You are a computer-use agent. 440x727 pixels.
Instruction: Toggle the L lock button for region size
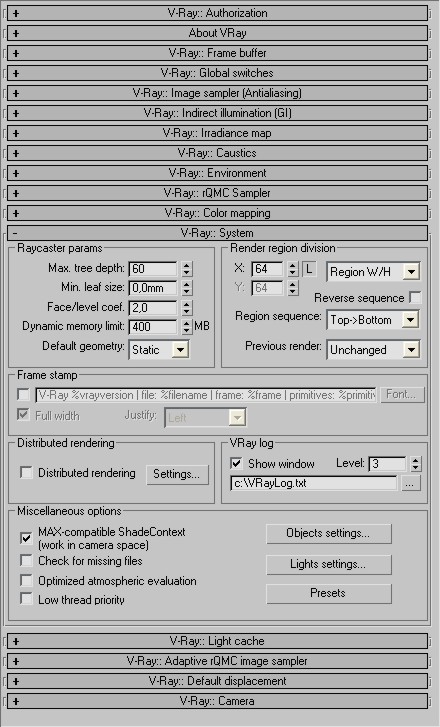(x=309, y=268)
